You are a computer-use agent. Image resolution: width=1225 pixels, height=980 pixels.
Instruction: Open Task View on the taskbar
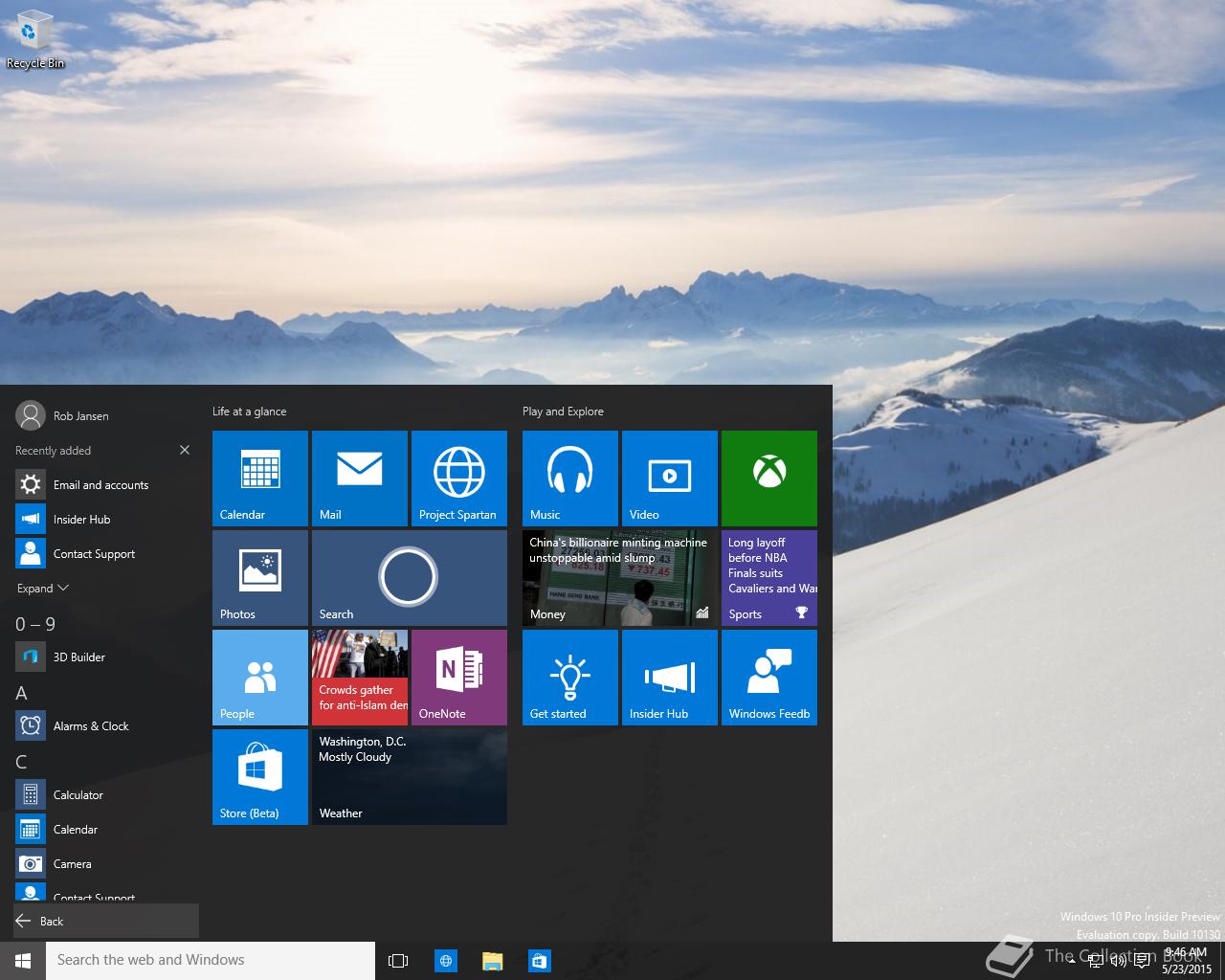pos(398,961)
